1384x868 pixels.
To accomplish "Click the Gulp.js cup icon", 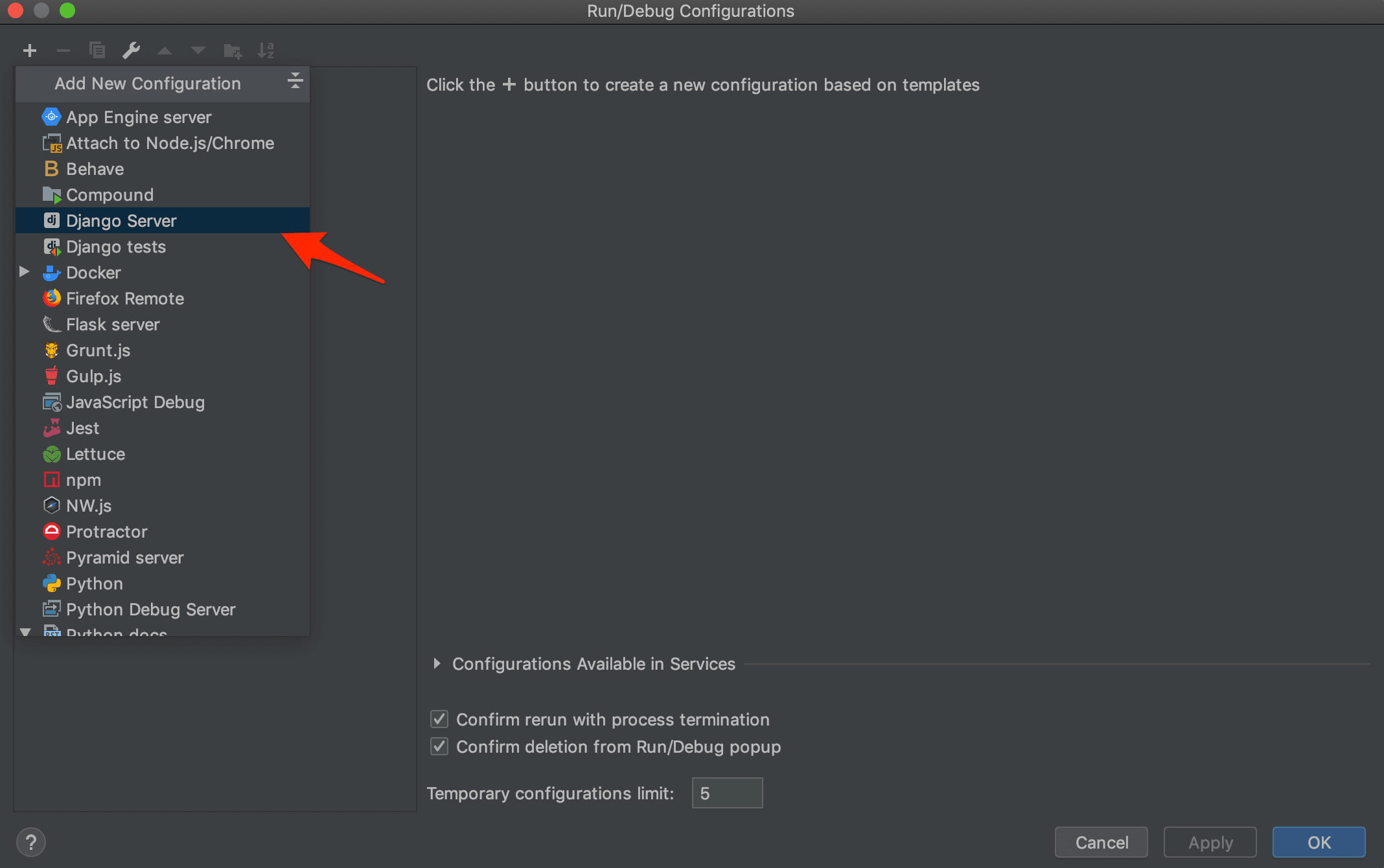I will (51, 376).
